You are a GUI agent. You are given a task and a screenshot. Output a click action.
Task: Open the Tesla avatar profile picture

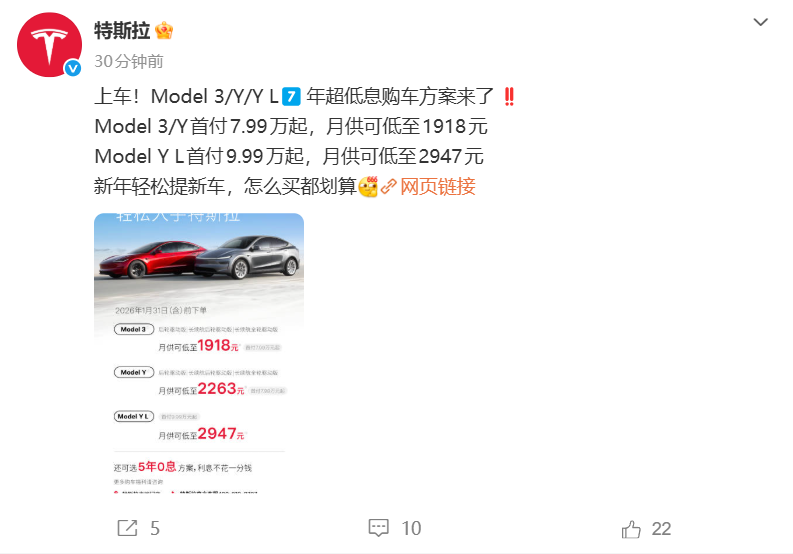(50, 45)
